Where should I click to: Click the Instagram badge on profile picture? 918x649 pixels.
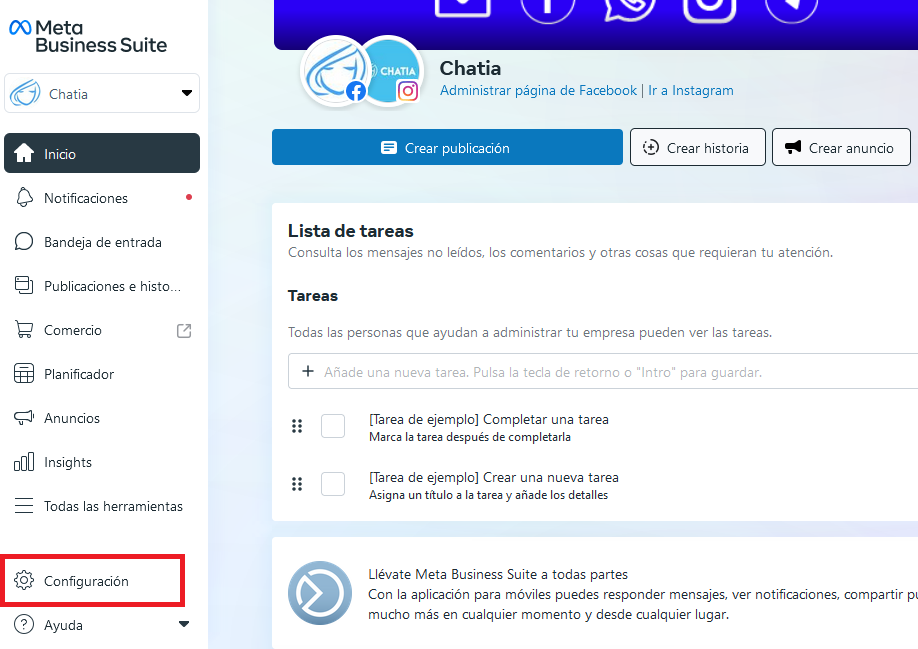coord(408,91)
